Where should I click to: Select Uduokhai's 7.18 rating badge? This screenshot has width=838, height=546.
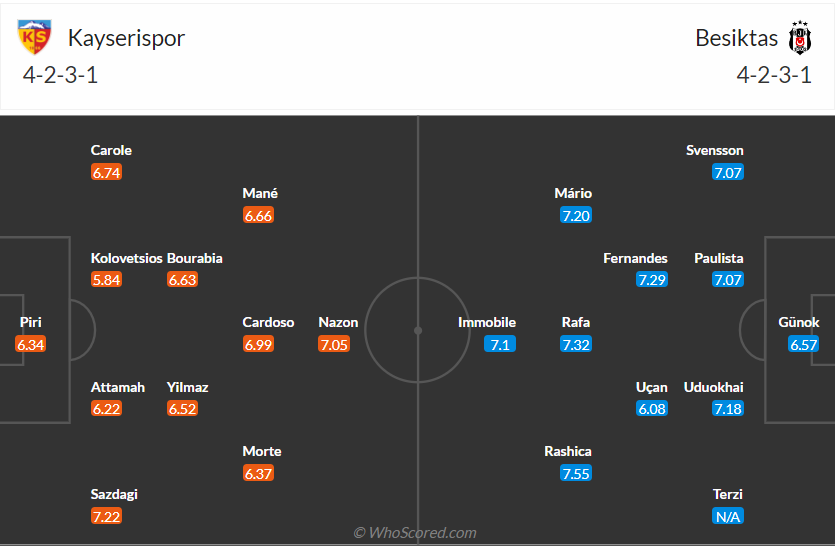point(728,409)
